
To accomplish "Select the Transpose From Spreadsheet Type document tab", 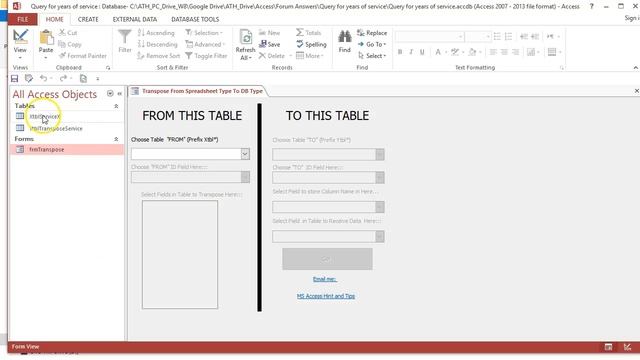I will click(198, 91).
